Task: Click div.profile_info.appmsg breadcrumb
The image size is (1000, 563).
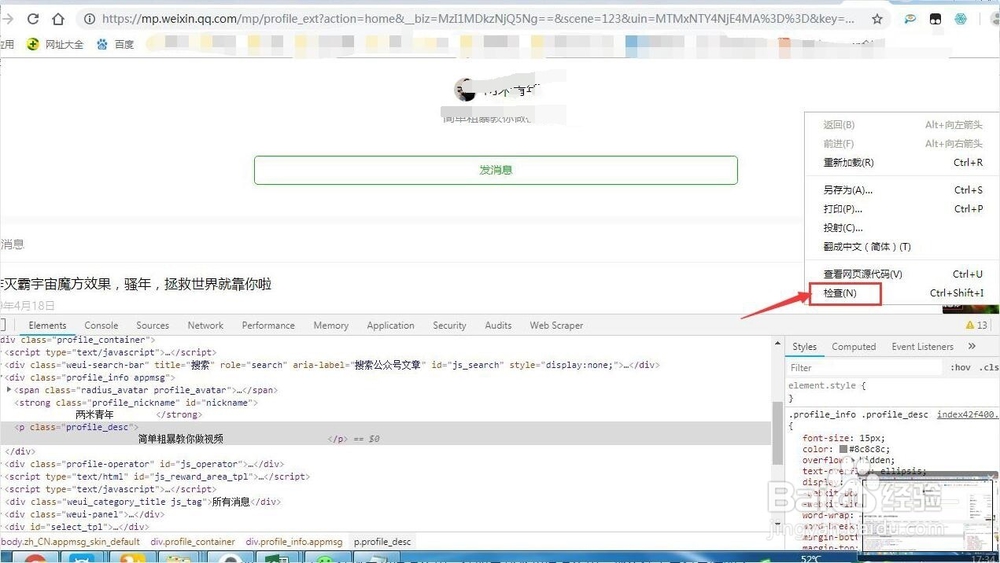Action: click(x=294, y=542)
